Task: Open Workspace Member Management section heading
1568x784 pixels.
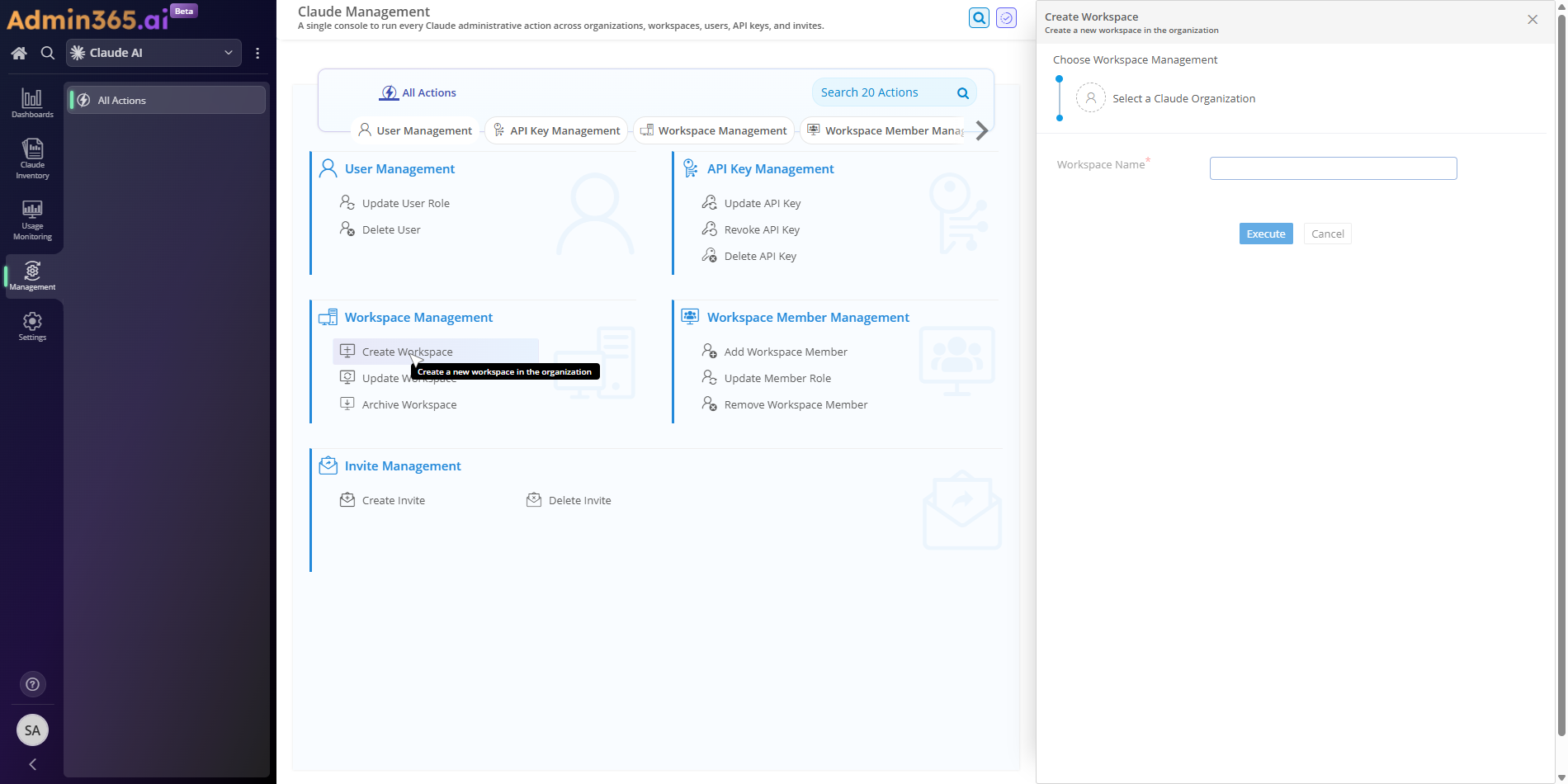Action: coord(808,317)
